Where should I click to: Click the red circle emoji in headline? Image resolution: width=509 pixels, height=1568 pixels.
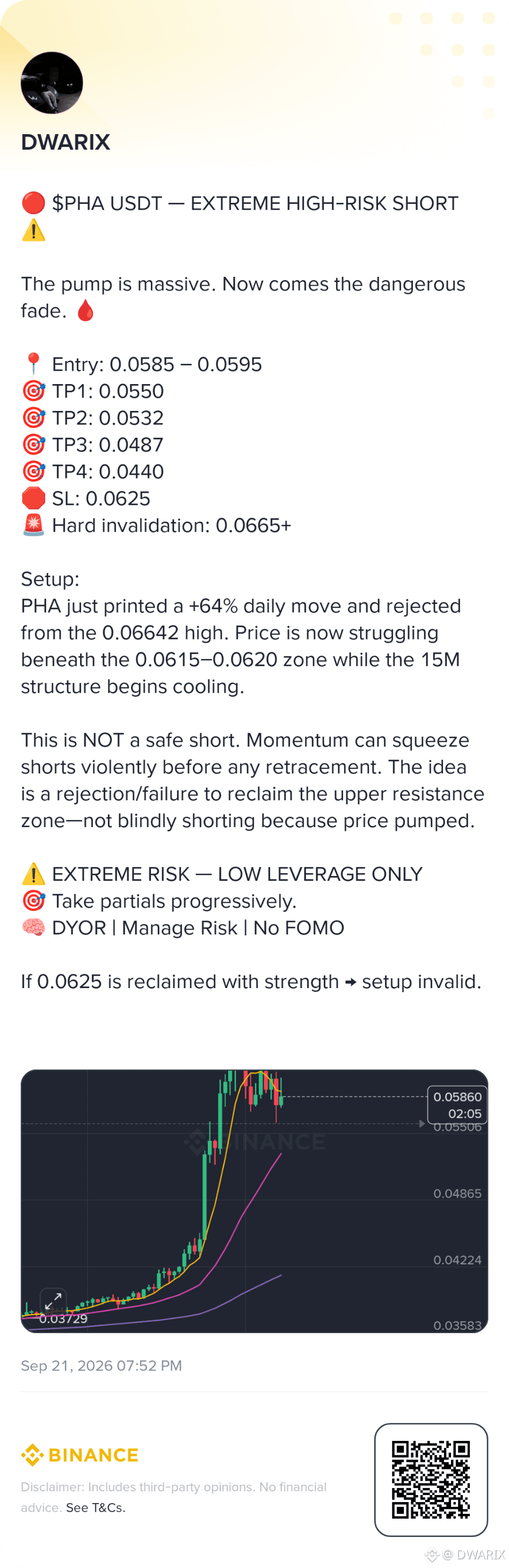point(33,203)
